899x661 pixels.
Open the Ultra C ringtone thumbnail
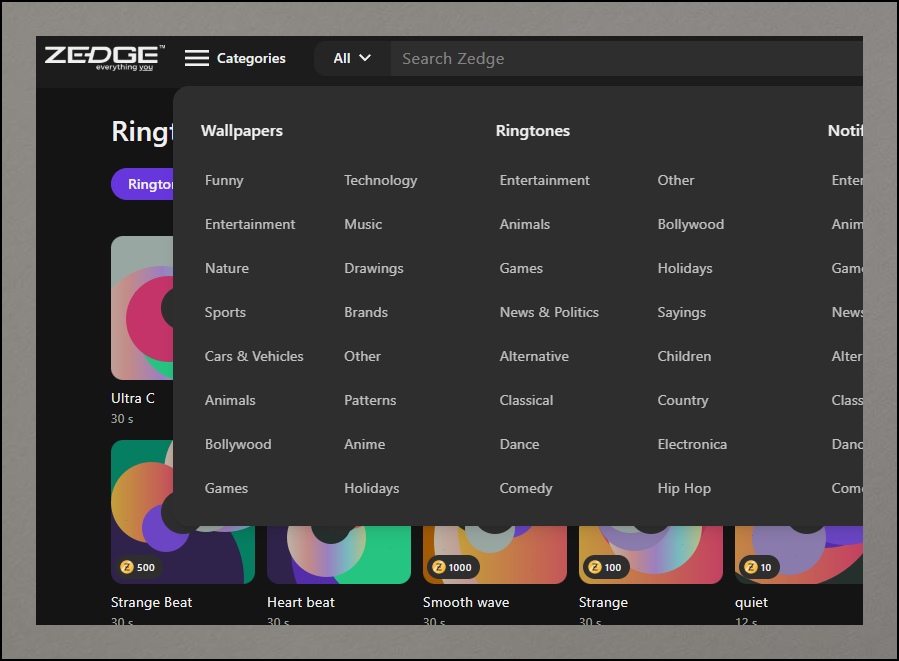pos(142,308)
